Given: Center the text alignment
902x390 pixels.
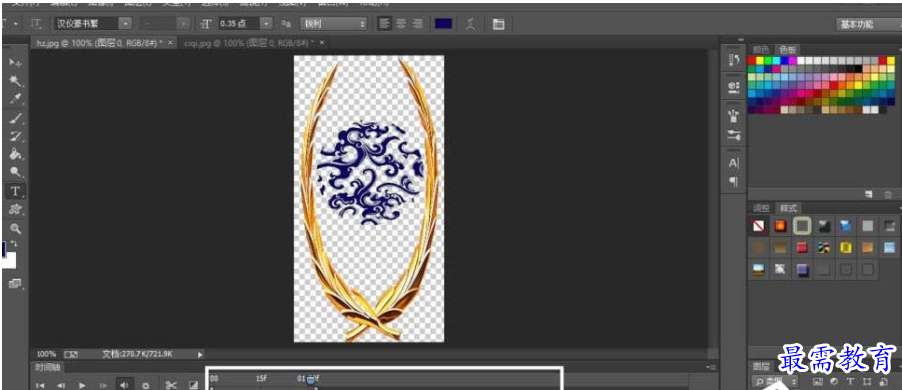Looking at the screenshot, I should tap(401, 24).
